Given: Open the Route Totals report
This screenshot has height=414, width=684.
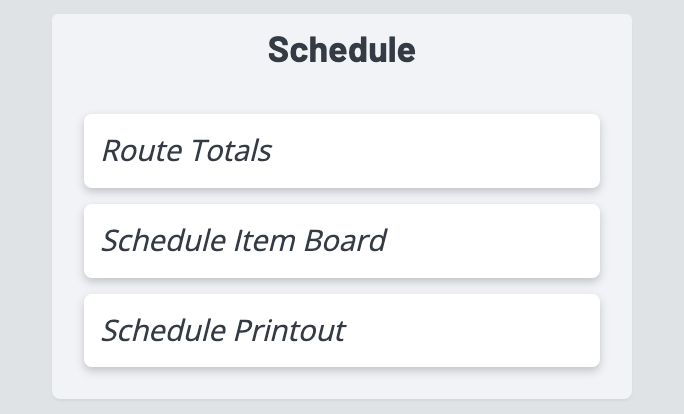Looking at the screenshot, I should point(341,151).
